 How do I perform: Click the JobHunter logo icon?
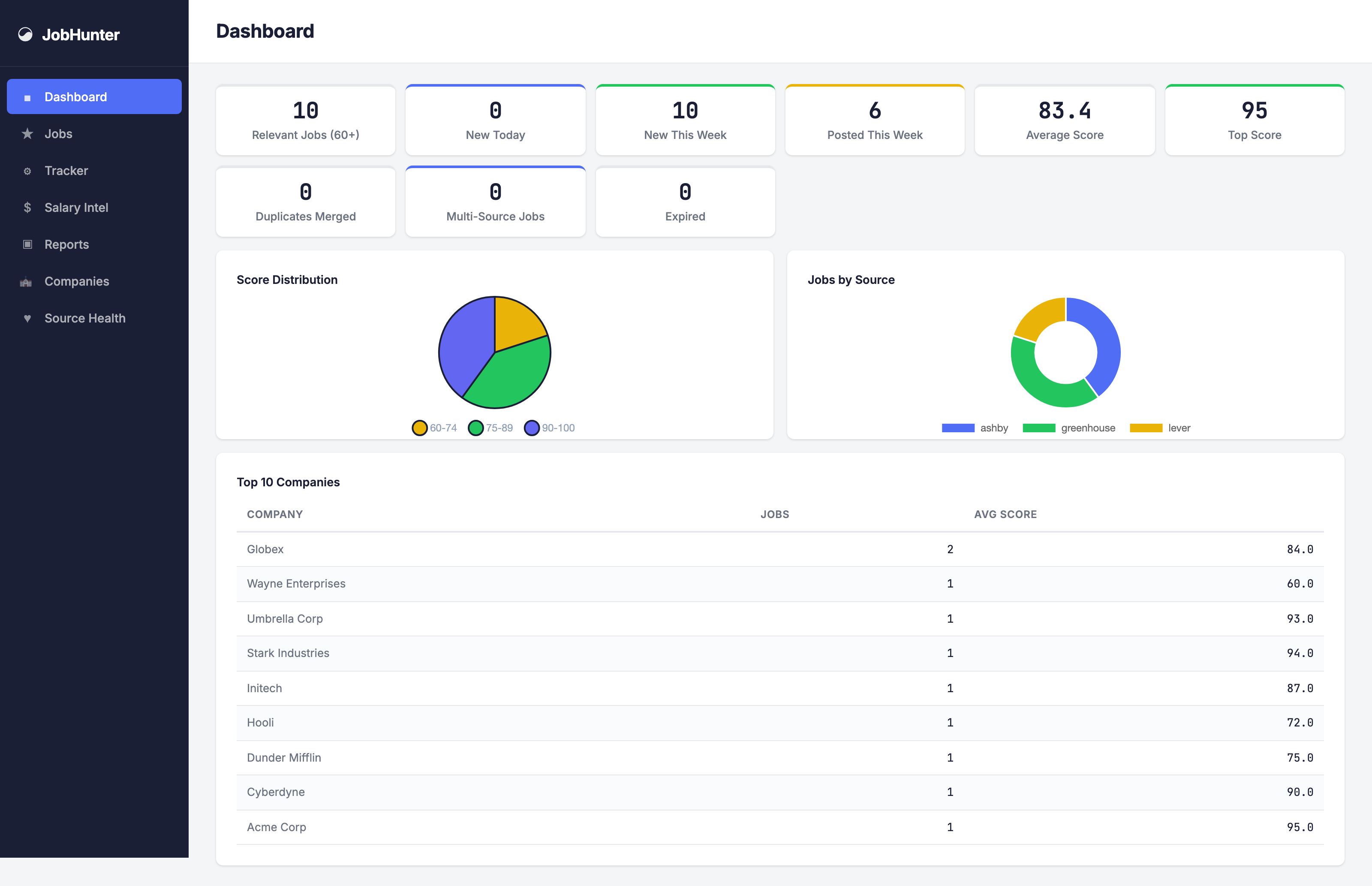(x=25, y=35)
